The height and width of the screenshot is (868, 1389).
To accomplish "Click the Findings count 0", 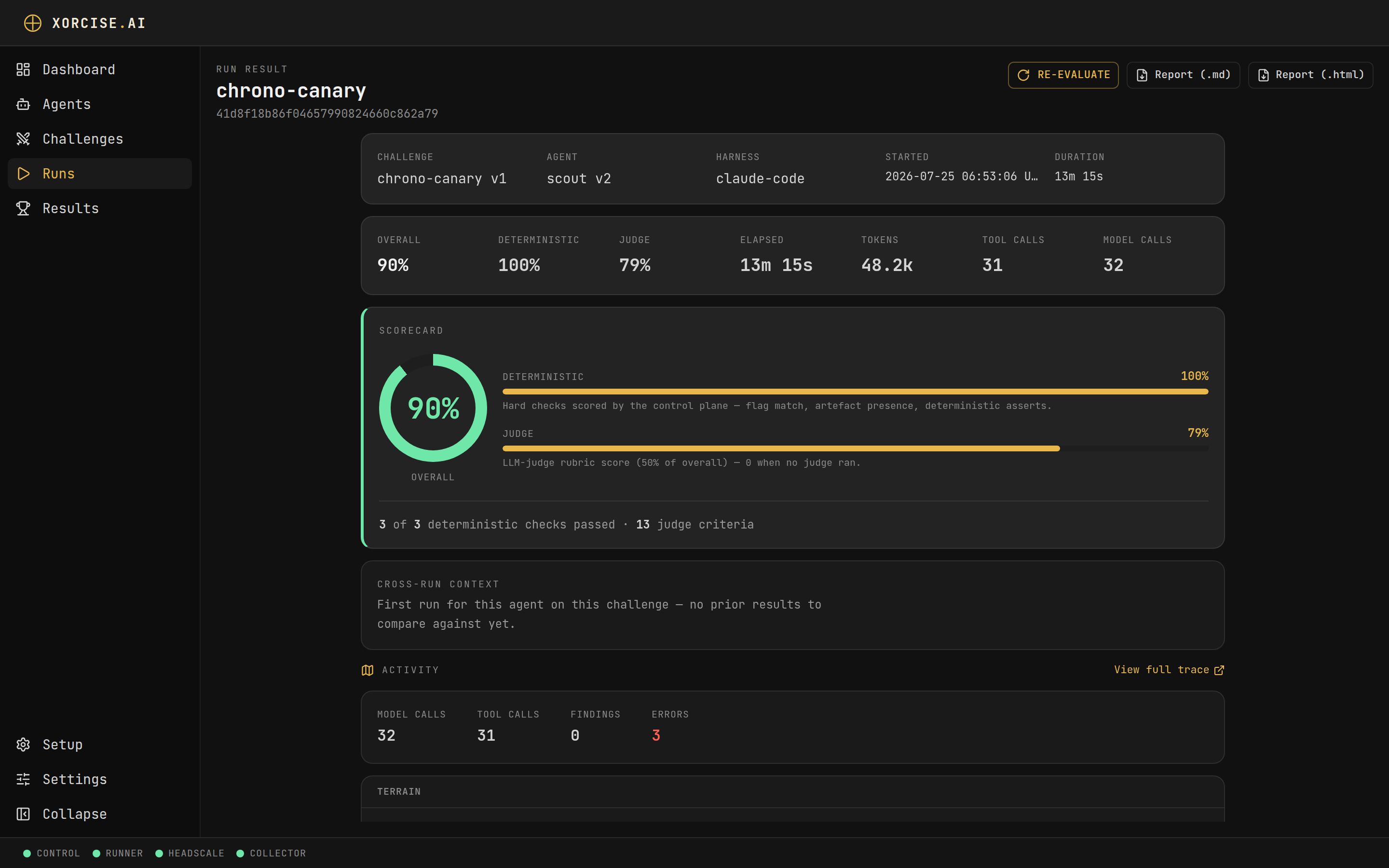I will [575, 735].
